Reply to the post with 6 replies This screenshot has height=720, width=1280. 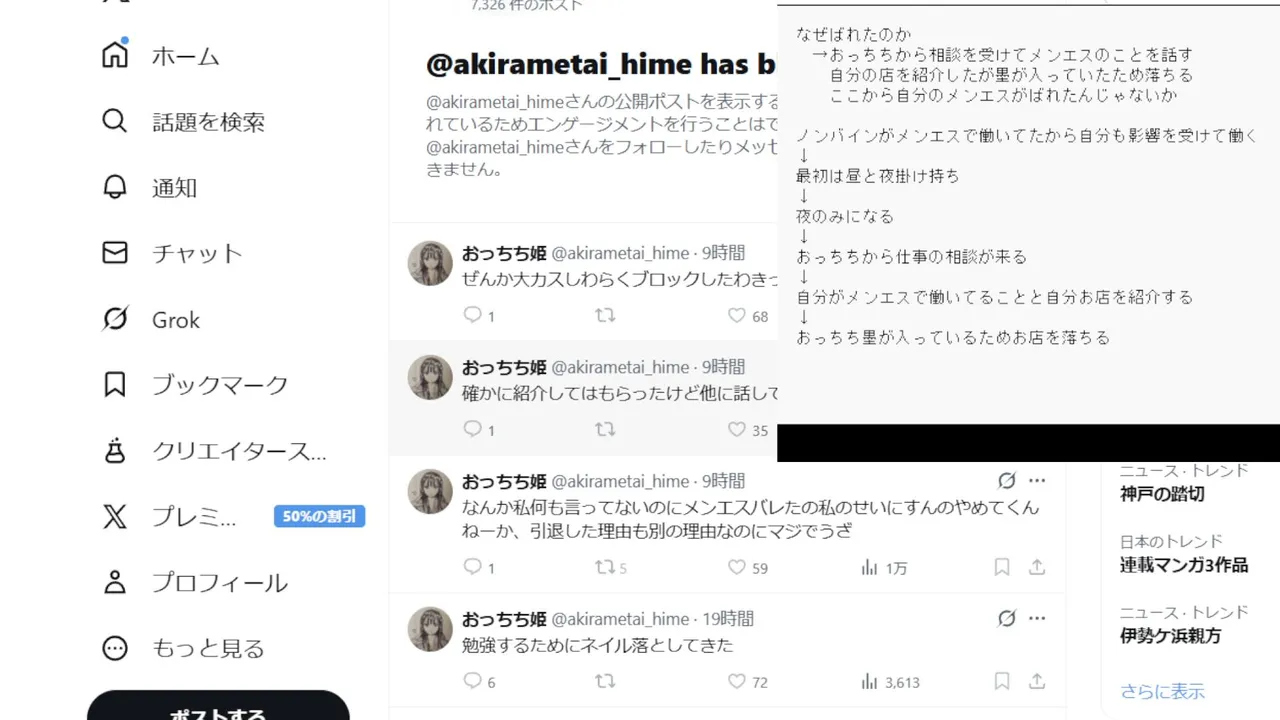(473, 682)
